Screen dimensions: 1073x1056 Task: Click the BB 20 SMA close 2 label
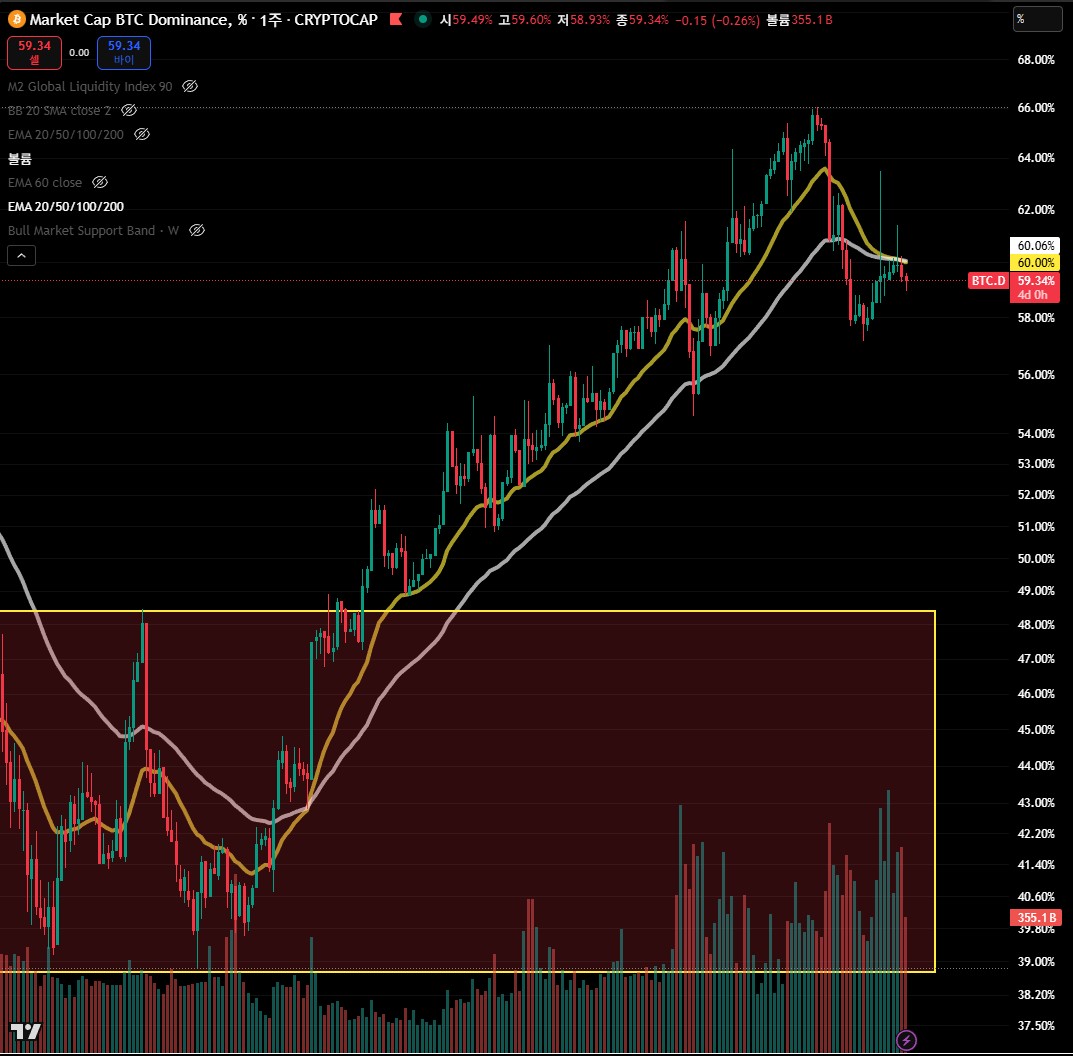(60, 110)
